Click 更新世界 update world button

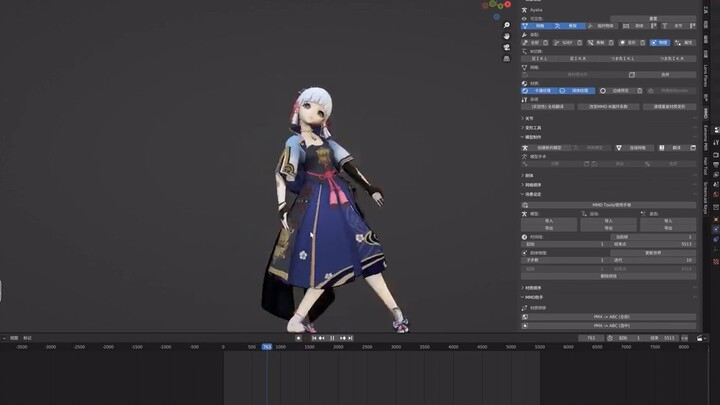click(x=653, y=253)
